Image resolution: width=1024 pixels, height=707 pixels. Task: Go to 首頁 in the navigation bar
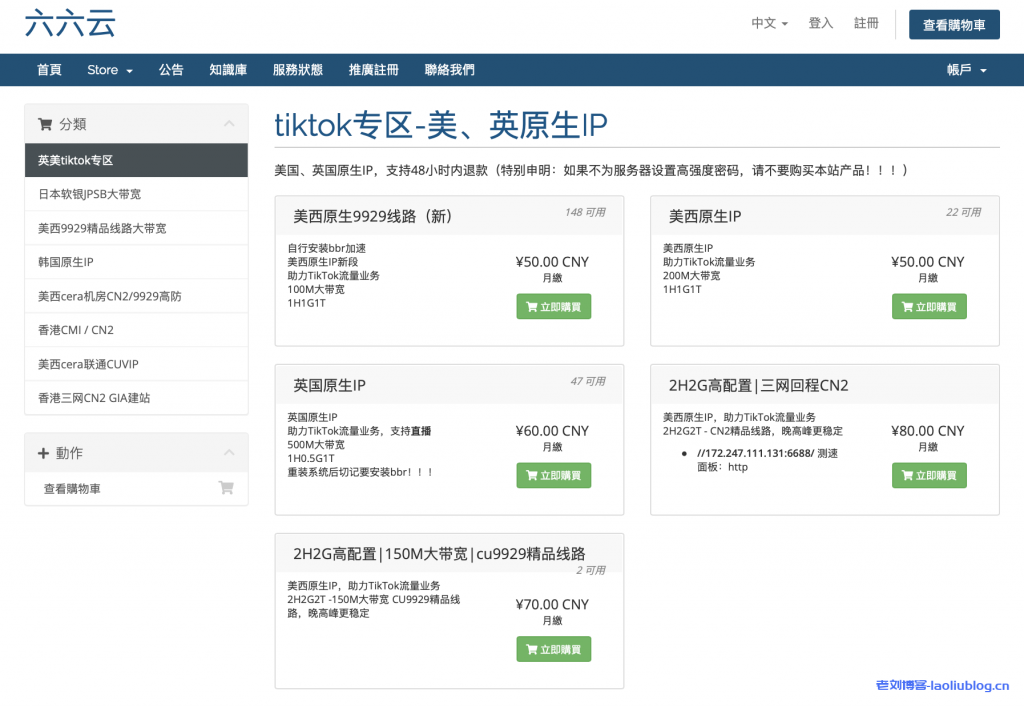[x=49, y=70]
